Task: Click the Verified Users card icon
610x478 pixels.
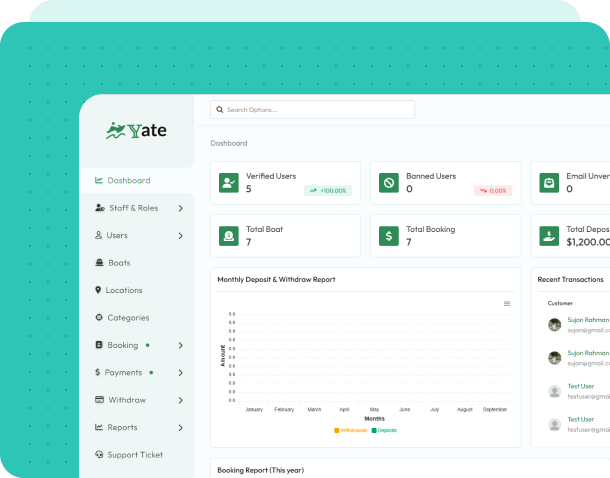Action: point(229,183)
